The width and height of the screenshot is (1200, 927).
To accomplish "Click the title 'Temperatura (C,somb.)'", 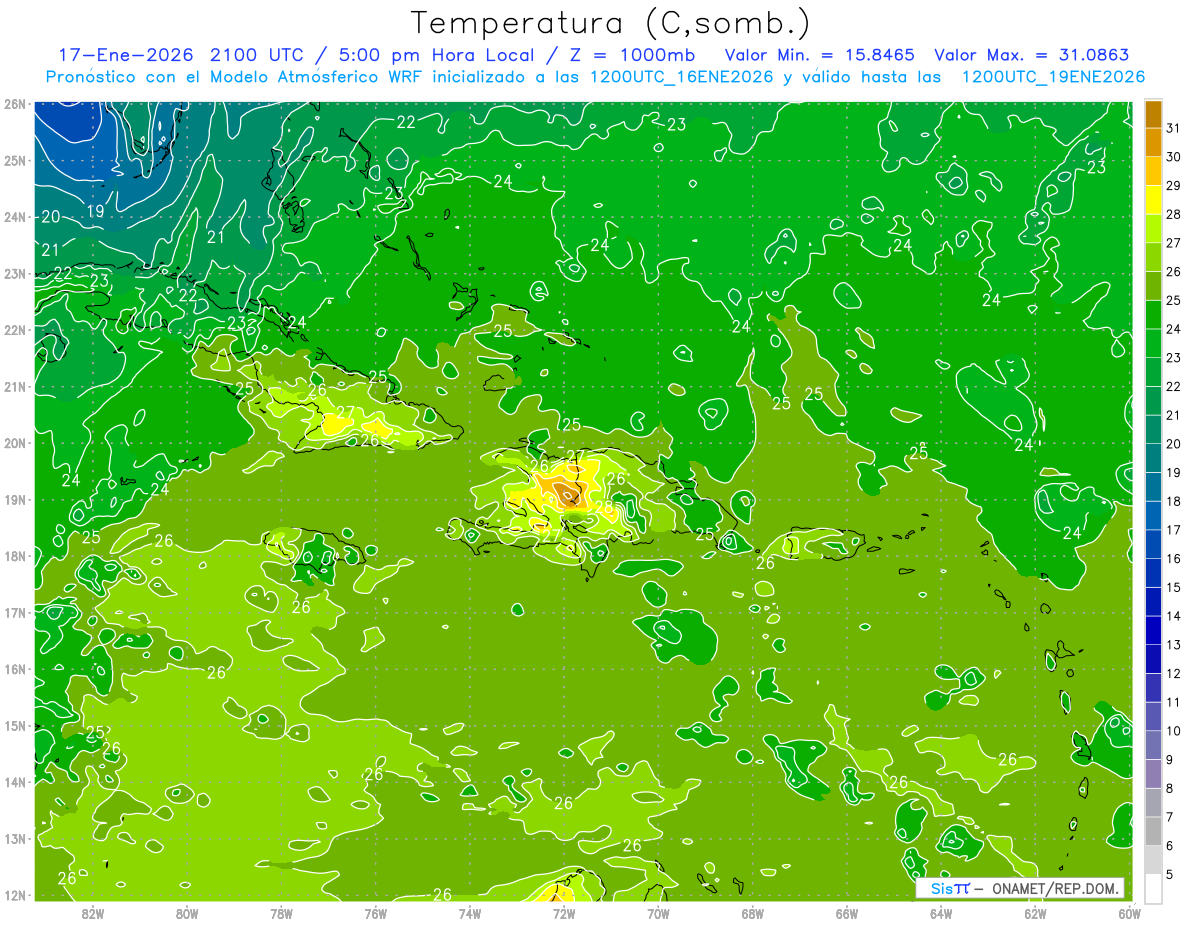I will tap(611, 22).
